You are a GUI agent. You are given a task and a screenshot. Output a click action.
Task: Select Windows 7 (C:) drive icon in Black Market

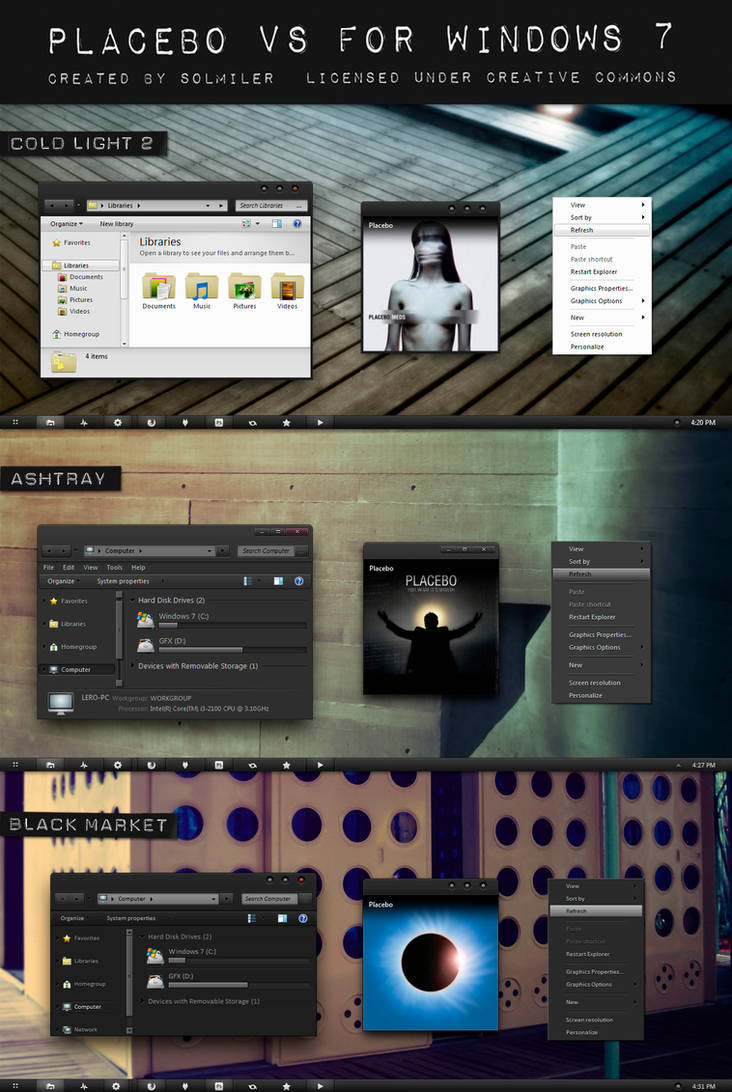pyautogui.click(x=155, y=956)
